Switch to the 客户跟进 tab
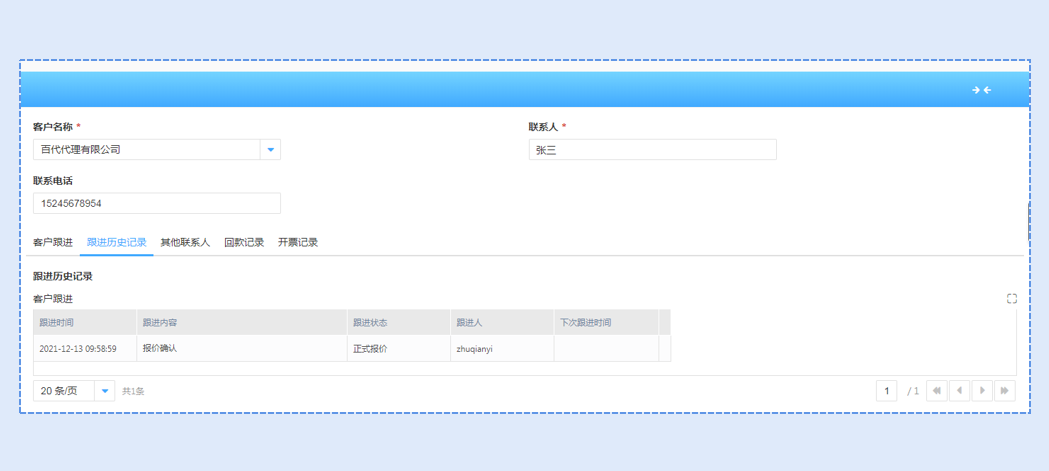Viewport: 1049px width, 471px height. (x=53, y=243)
